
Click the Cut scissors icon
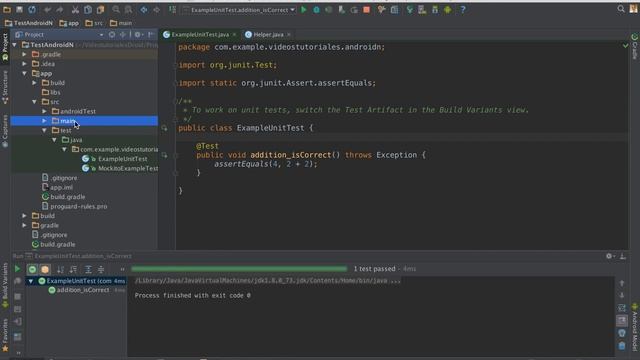click(76, 9)
